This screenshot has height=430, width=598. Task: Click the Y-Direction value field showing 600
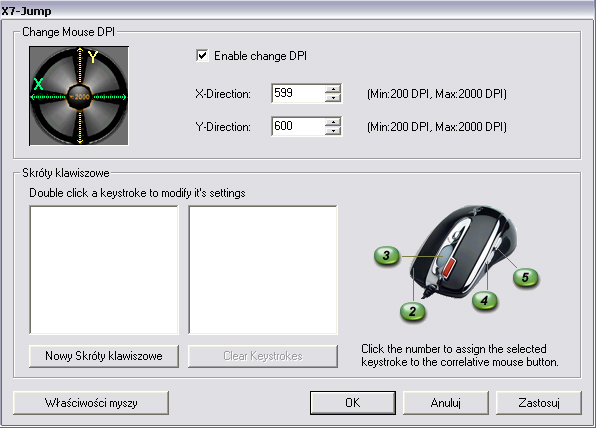[298, 126]
